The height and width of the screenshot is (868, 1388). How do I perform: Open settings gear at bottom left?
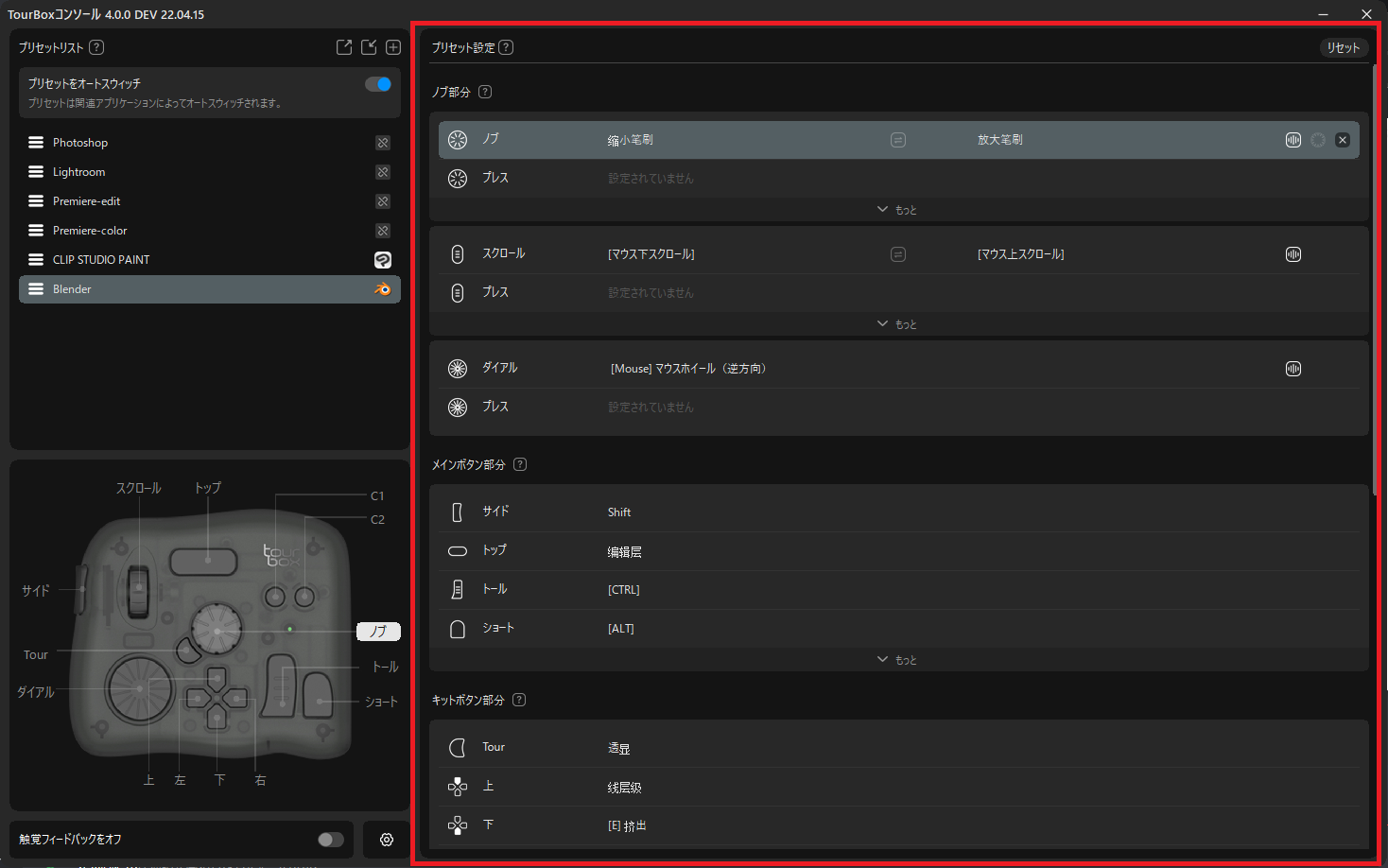(x=387, y=840)
